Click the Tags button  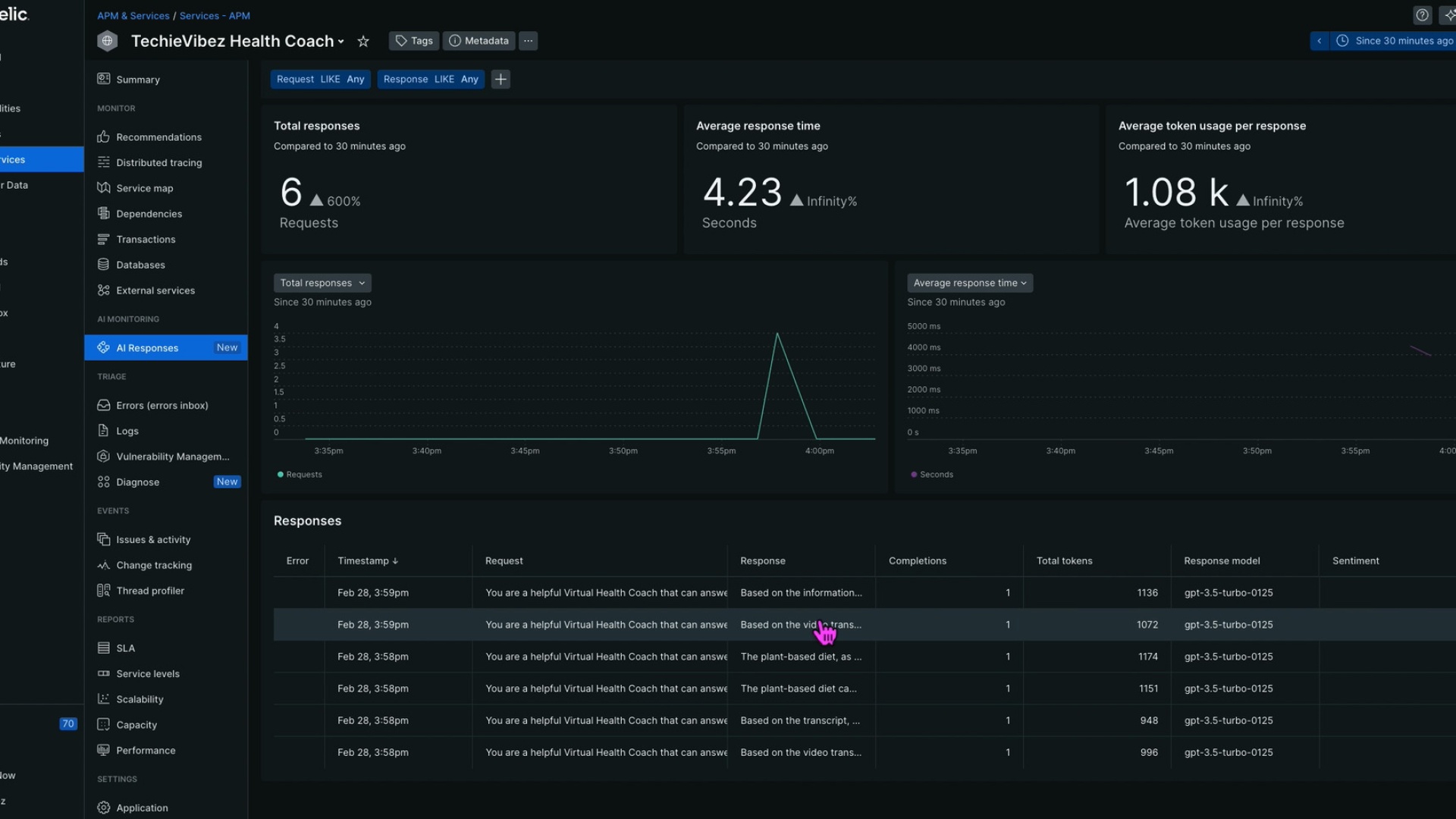tap(414, 41)
